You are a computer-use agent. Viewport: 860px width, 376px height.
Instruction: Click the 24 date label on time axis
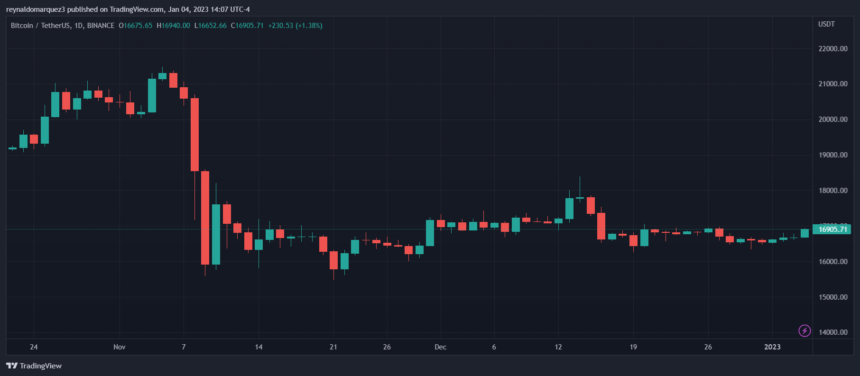33,347
